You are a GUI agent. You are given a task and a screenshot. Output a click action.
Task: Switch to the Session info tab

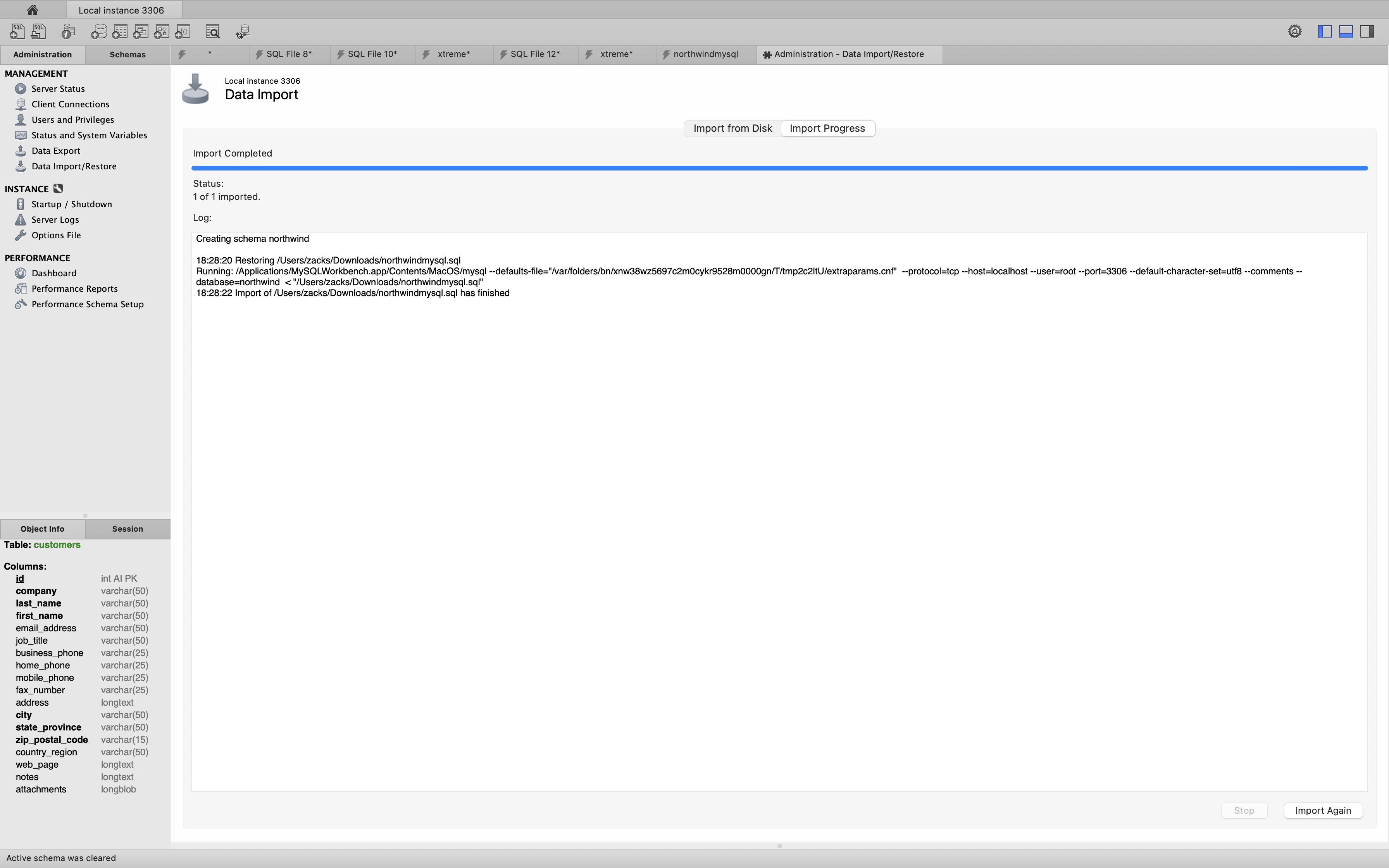pos(128,529)
